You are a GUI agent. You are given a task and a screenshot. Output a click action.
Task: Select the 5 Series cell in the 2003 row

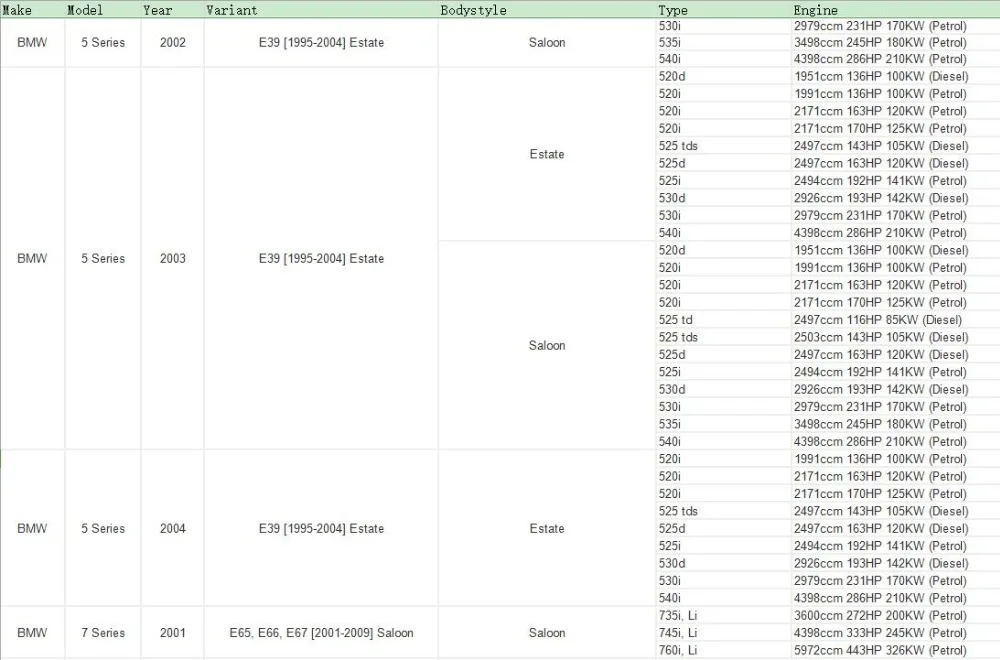(103, 258)
